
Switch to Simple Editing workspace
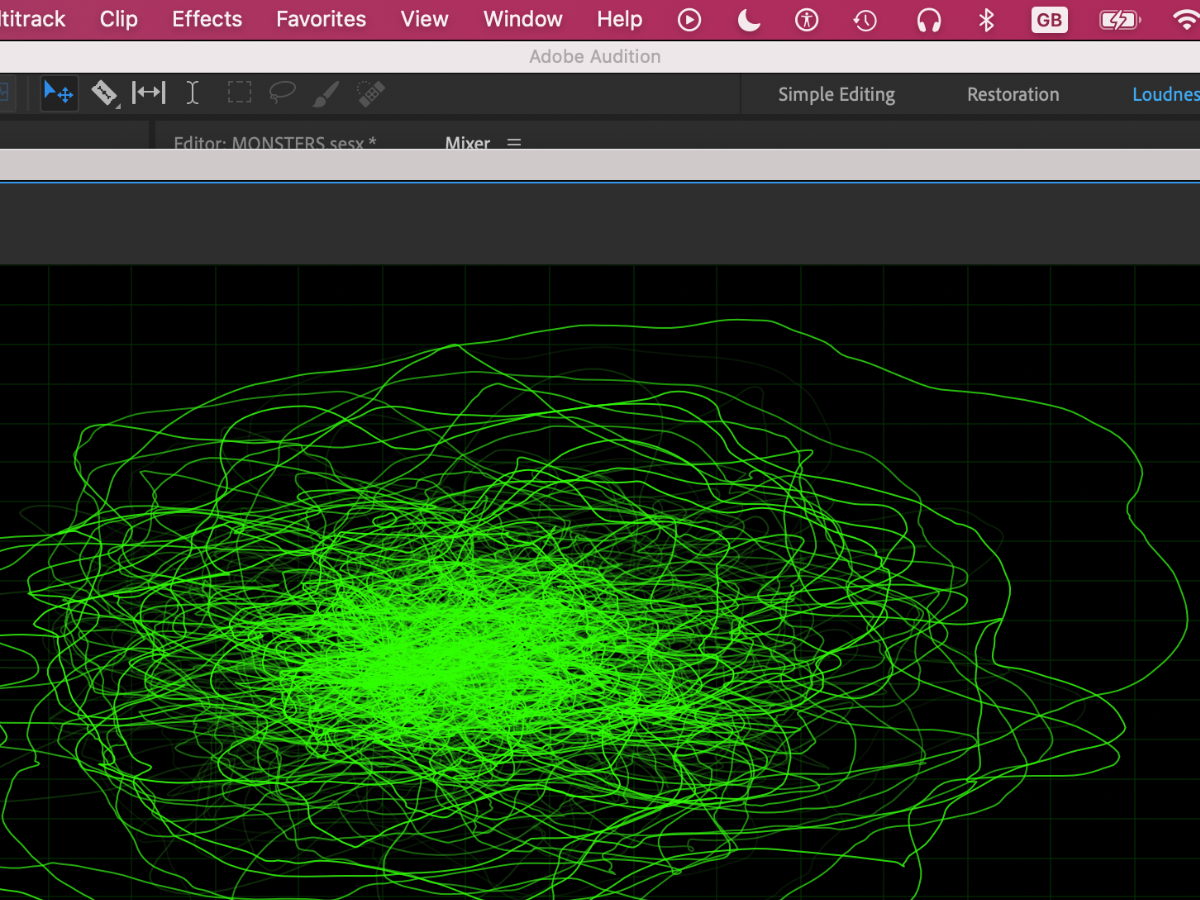click(x=836, y=95)
